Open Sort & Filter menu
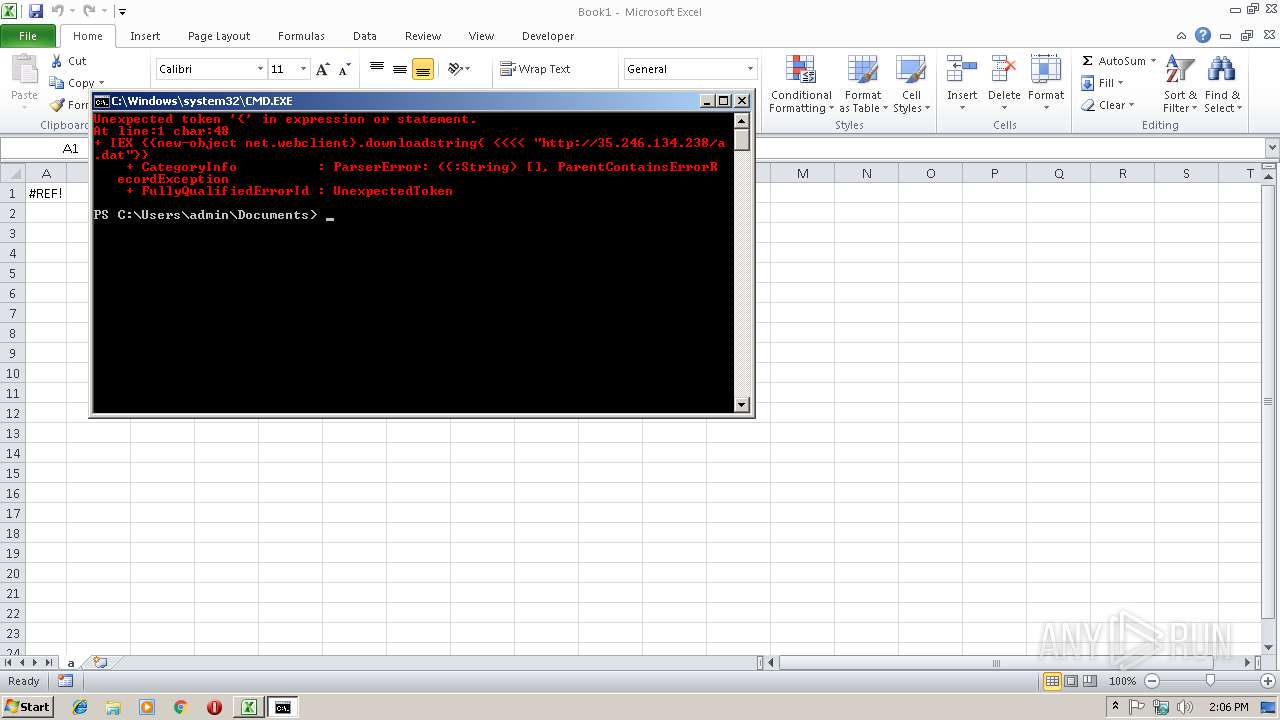 tap(1180, 85)
